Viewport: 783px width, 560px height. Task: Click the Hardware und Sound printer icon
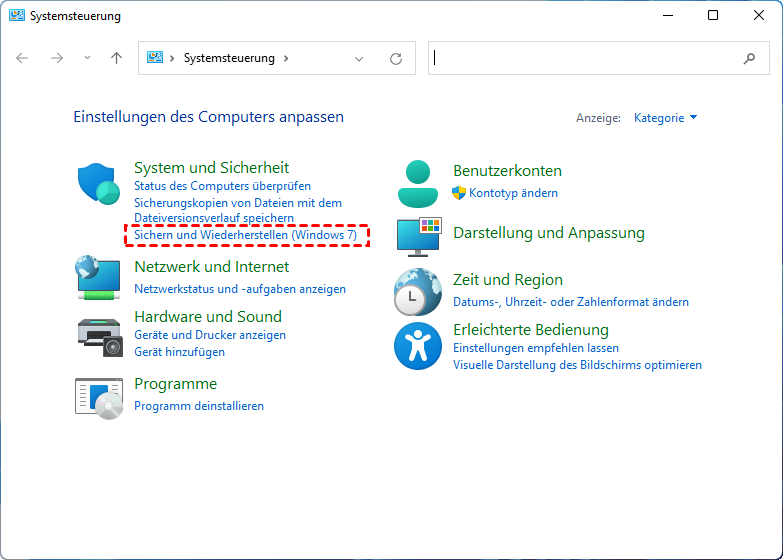(98, 330)
